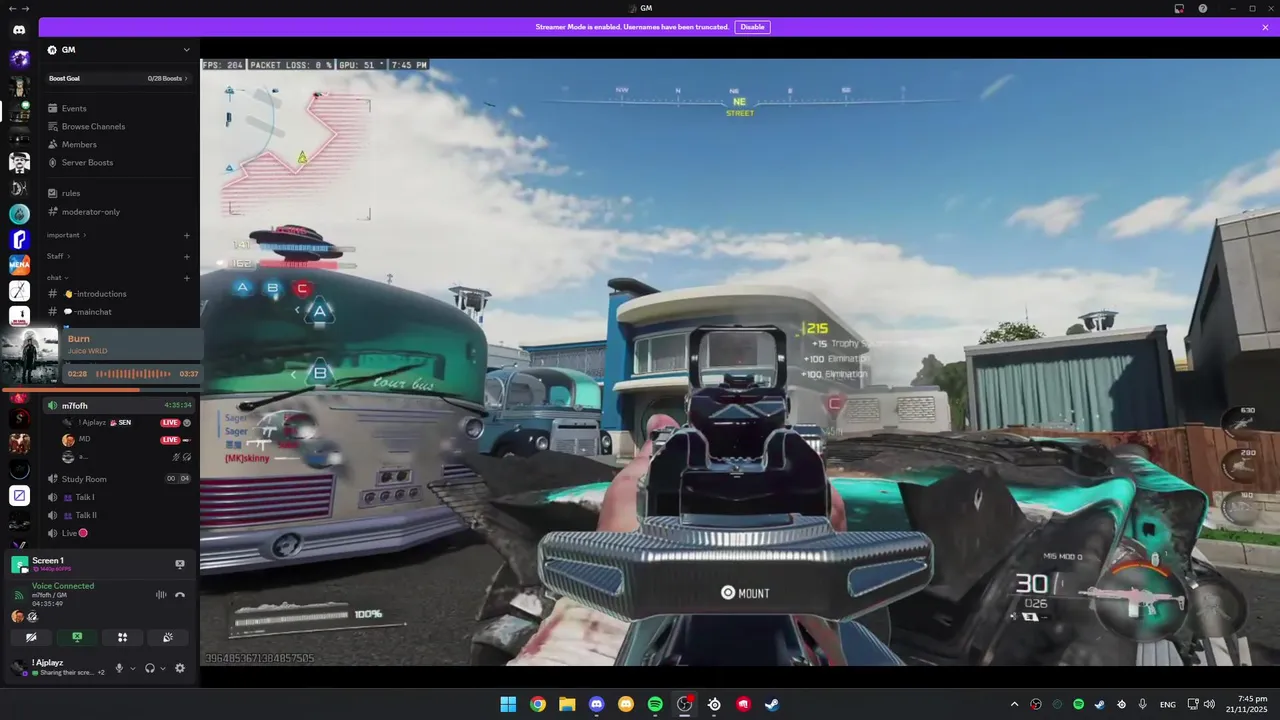This screenshot has height=720, width=1280.
Task: Open Discord help question mark
Action: pyautogui.click(x=1203, y=8)
